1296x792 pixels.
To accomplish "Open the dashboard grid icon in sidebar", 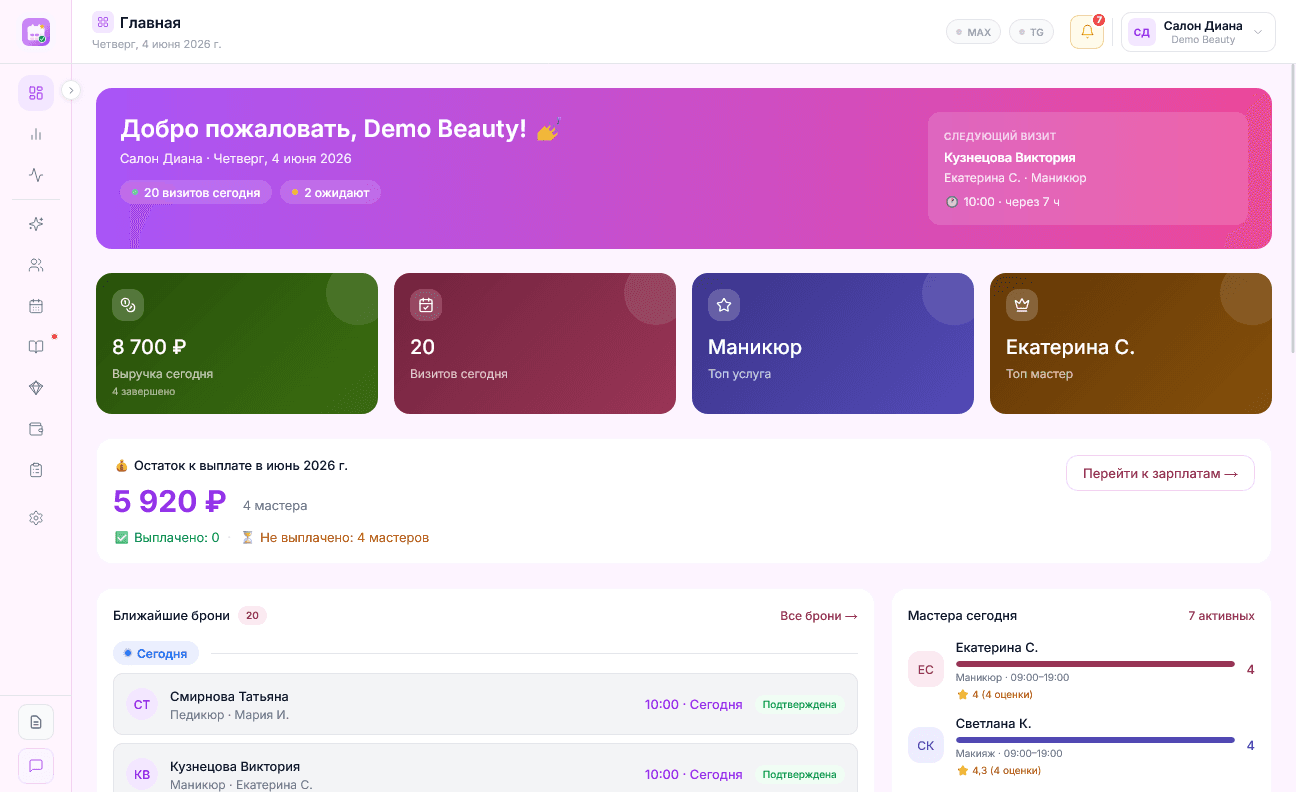I will click(x=36, y=93).
